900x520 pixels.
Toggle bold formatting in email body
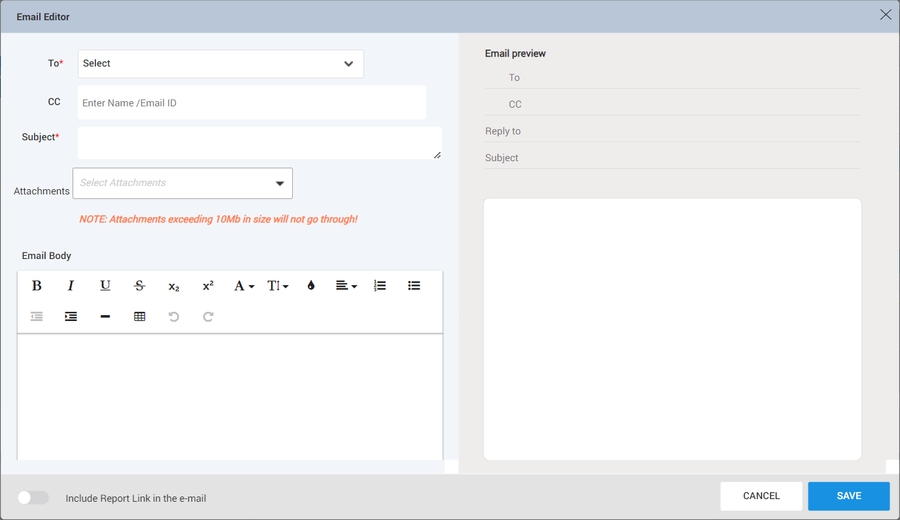coord(37,286)
